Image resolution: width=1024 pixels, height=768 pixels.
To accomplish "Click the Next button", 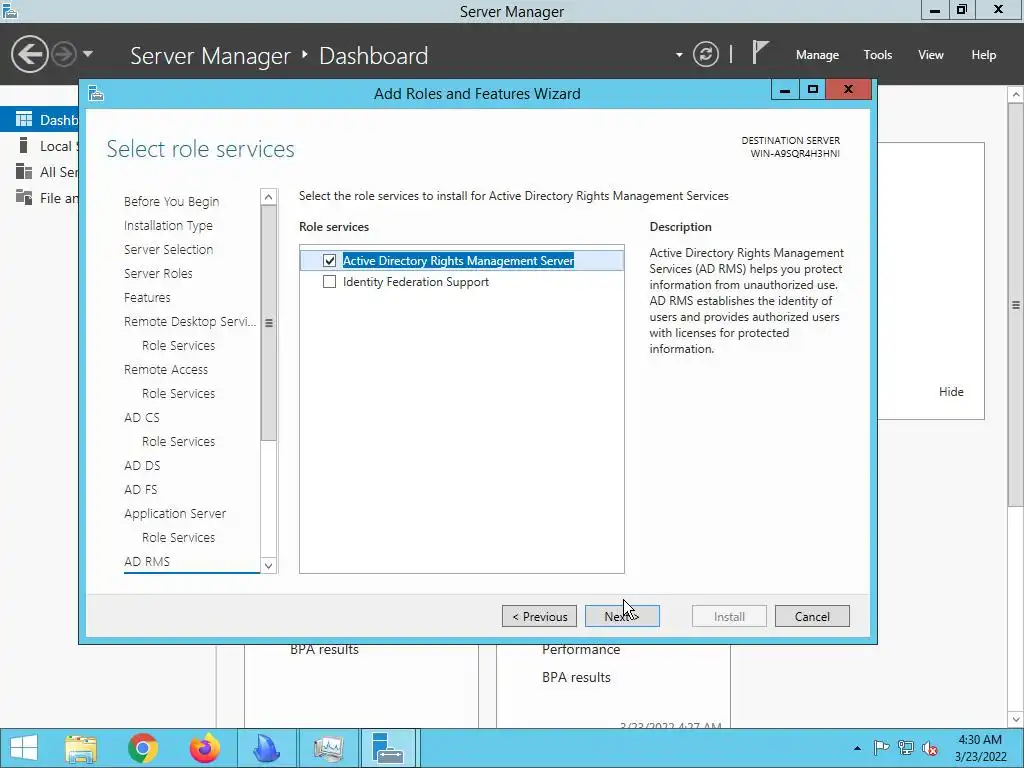I will (x=622, y=616).
